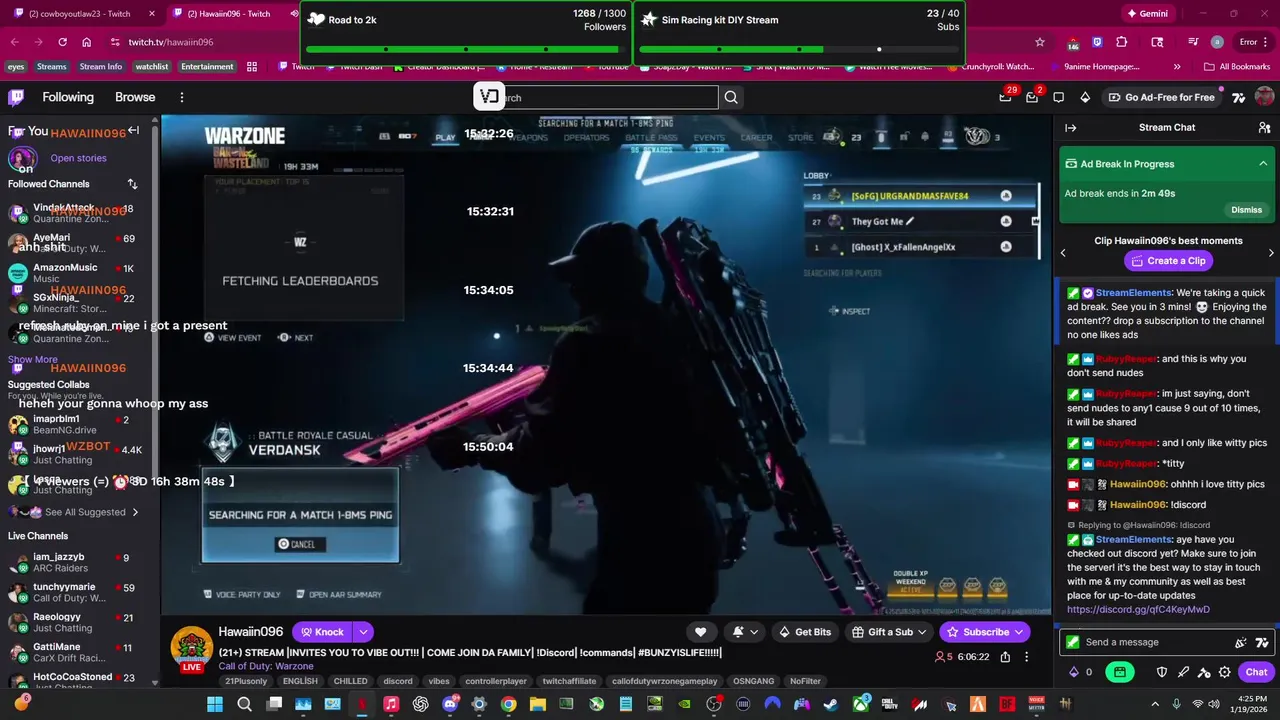The width and height of the screenshot is (1280, 720).
Task: Click the Create a Clip button
Action: tap(1166, 261)
